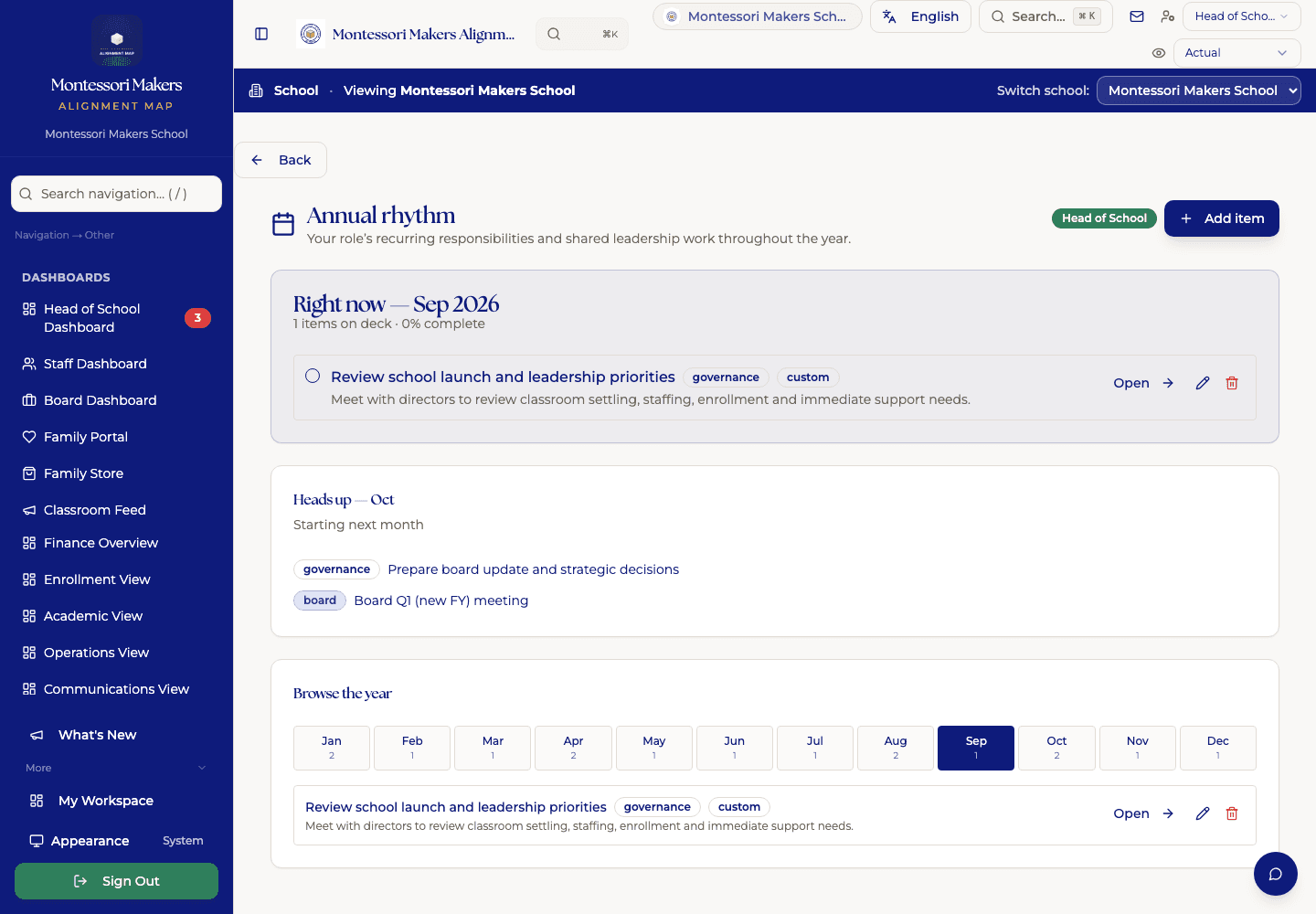Open the mail envelope icon
1316x914 pixels.
click(1137, 16)
